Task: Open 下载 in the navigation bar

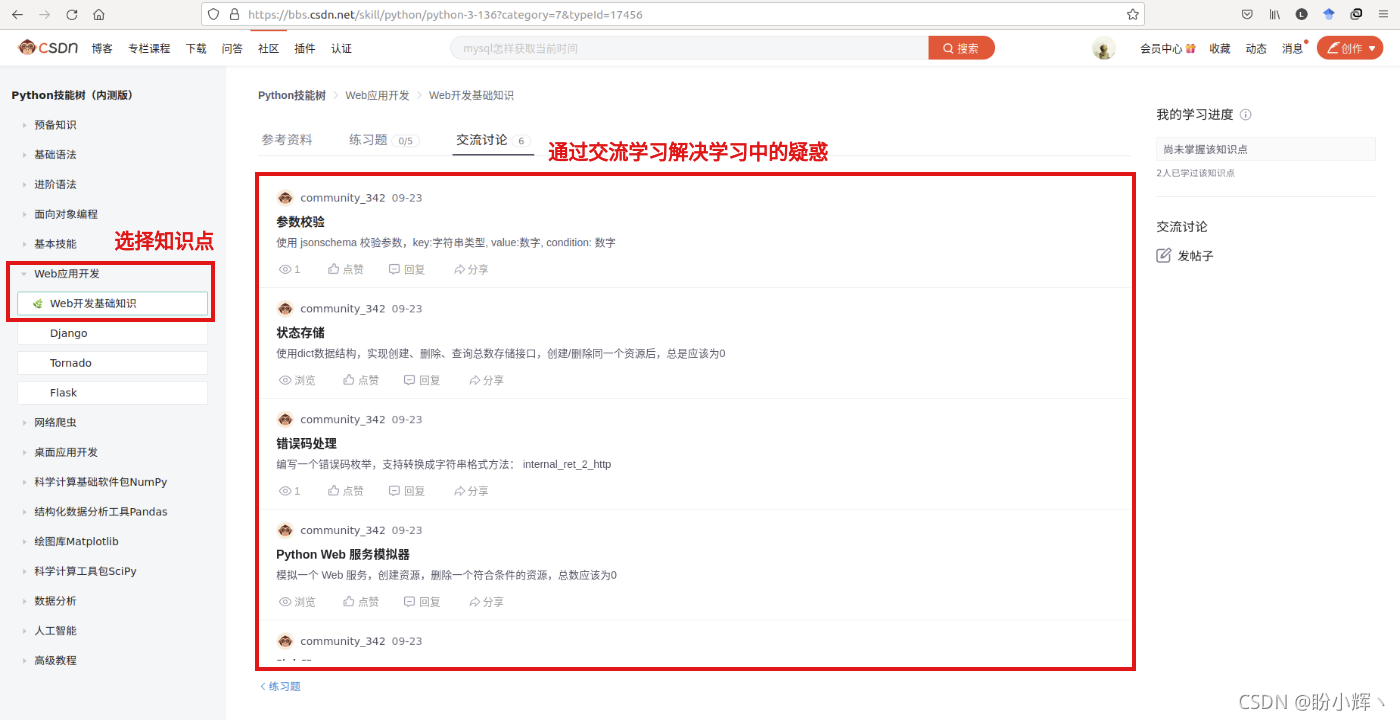Action: coord(196,48)
